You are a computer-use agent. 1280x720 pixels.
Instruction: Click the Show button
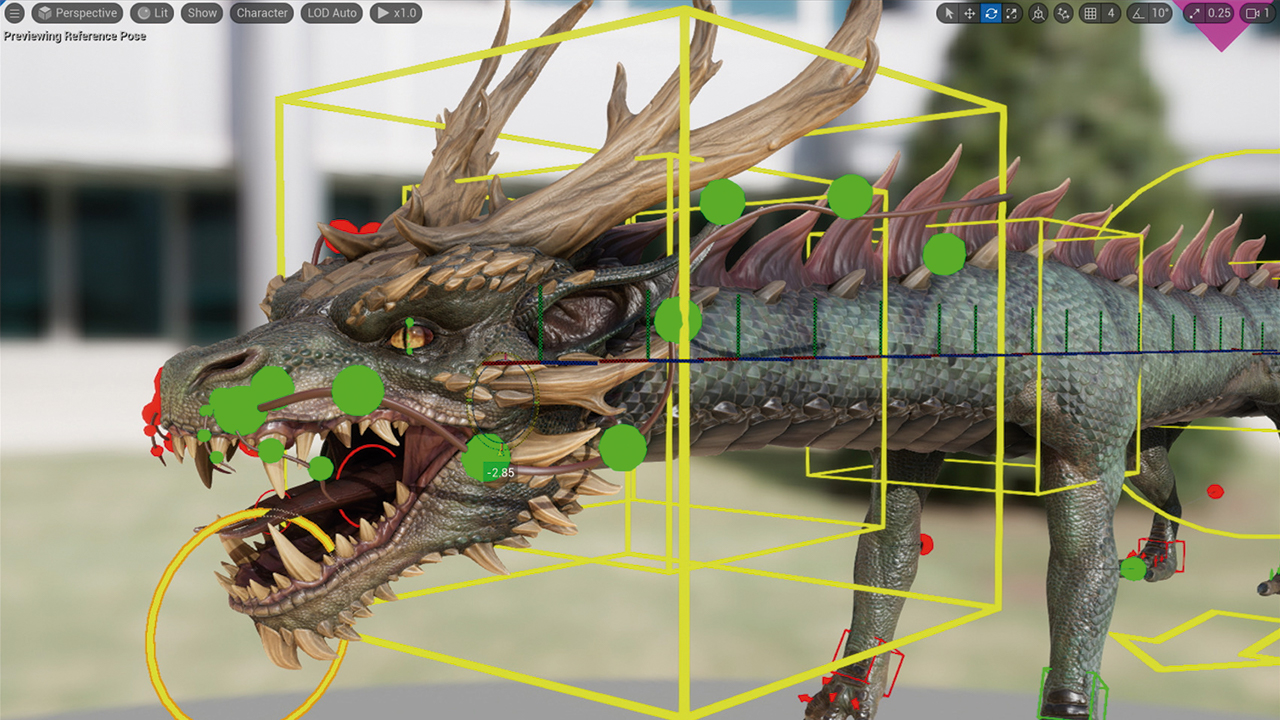(202, 13)
